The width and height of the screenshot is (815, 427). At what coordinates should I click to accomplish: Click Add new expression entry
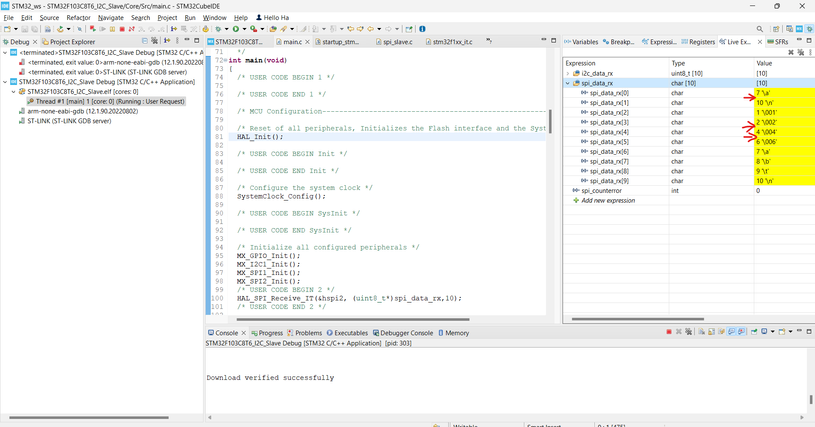pyautogui.click(x=607, y=200)
